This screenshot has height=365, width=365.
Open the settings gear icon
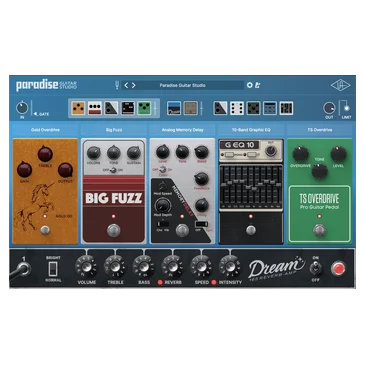(250, 85)
